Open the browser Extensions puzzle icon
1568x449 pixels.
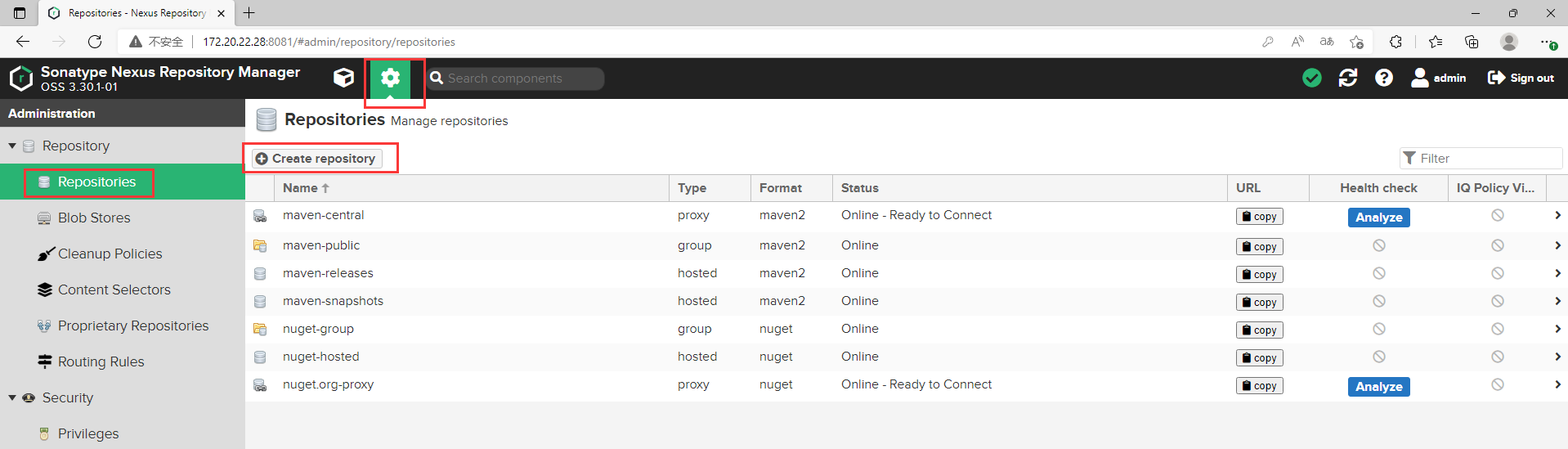[1396, 42]
